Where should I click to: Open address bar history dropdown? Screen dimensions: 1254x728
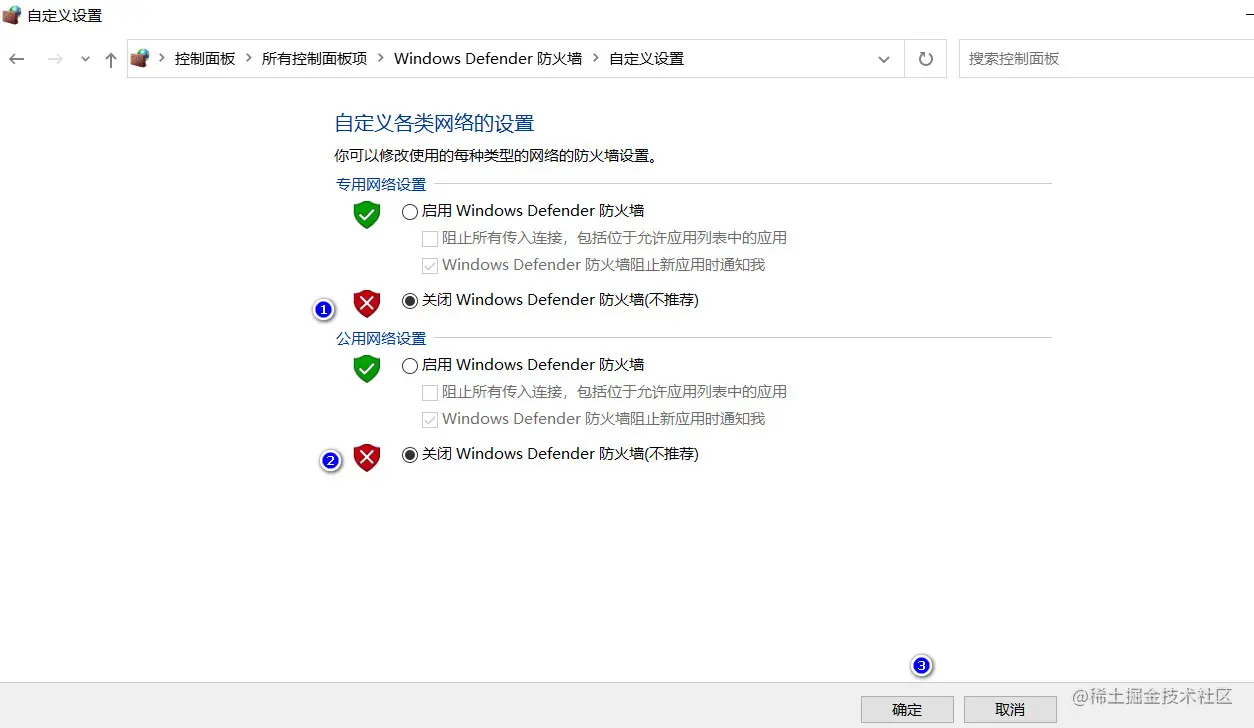pos(884,59)
